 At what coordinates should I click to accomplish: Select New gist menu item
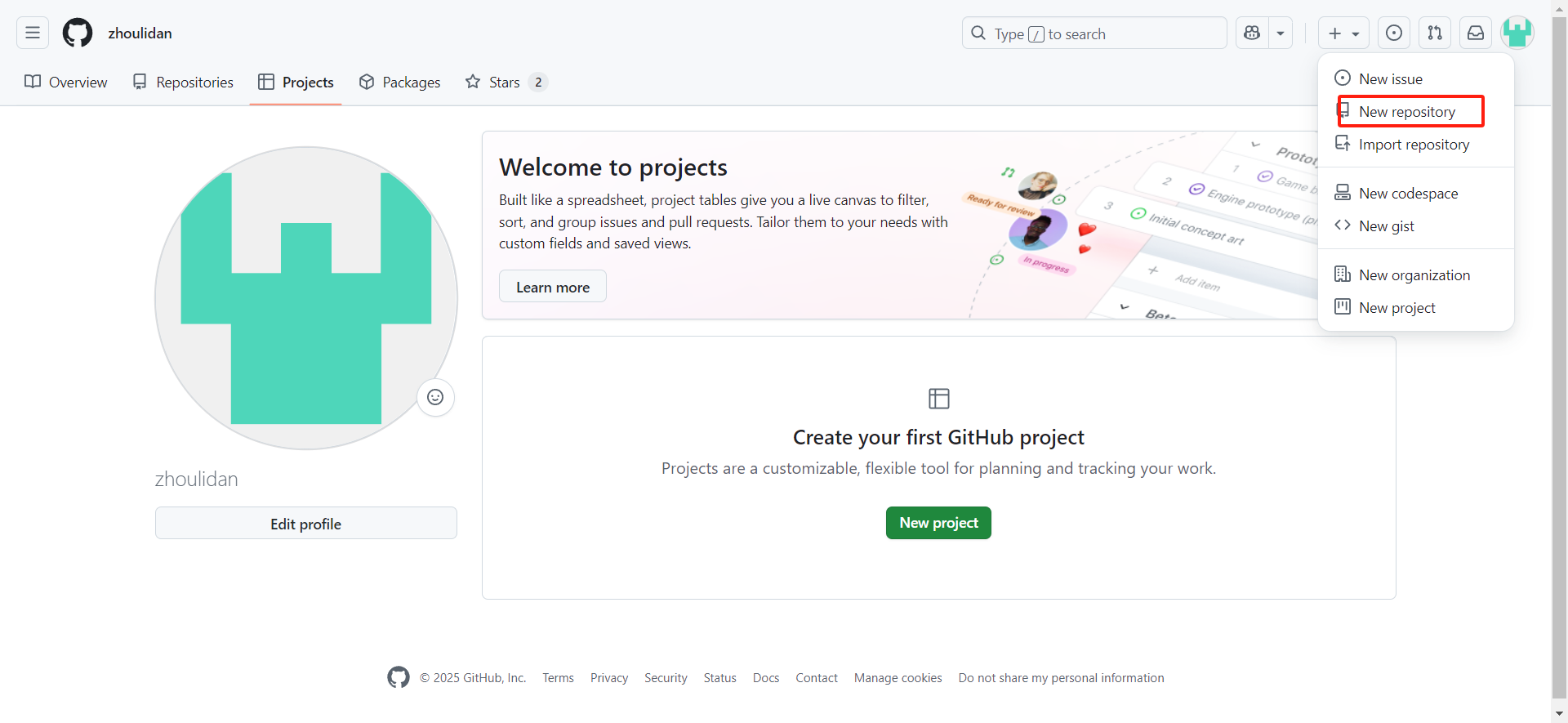pyautogui.click(x=1416, y=225)
